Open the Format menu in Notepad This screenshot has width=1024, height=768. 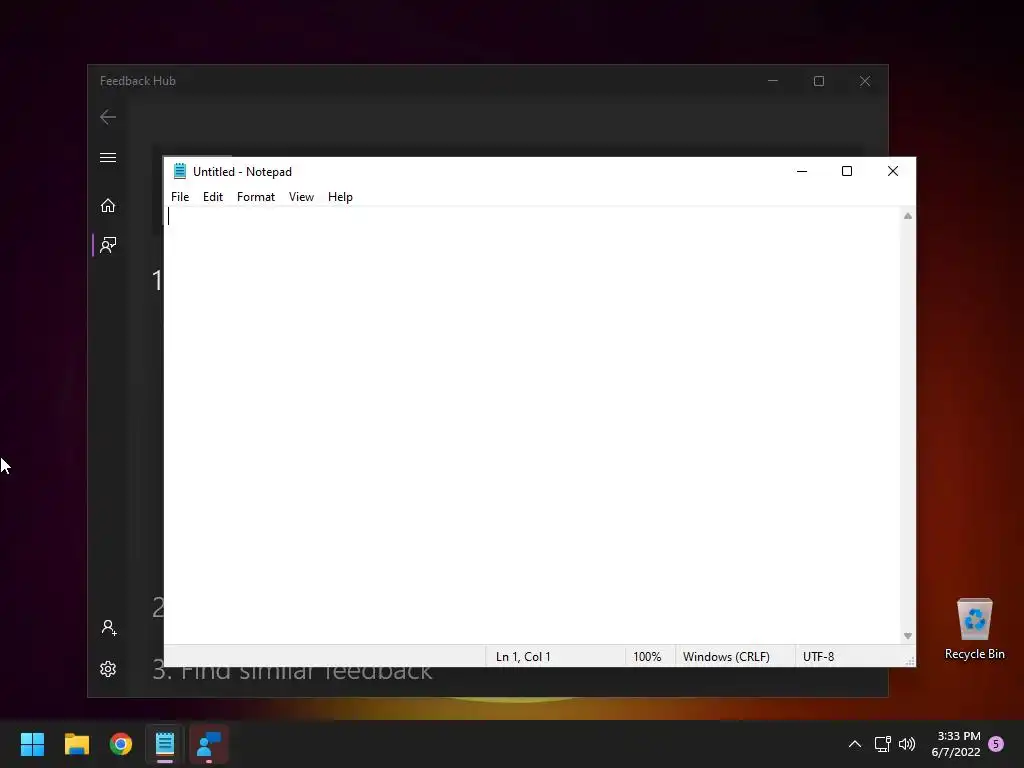tap(255, 197)
